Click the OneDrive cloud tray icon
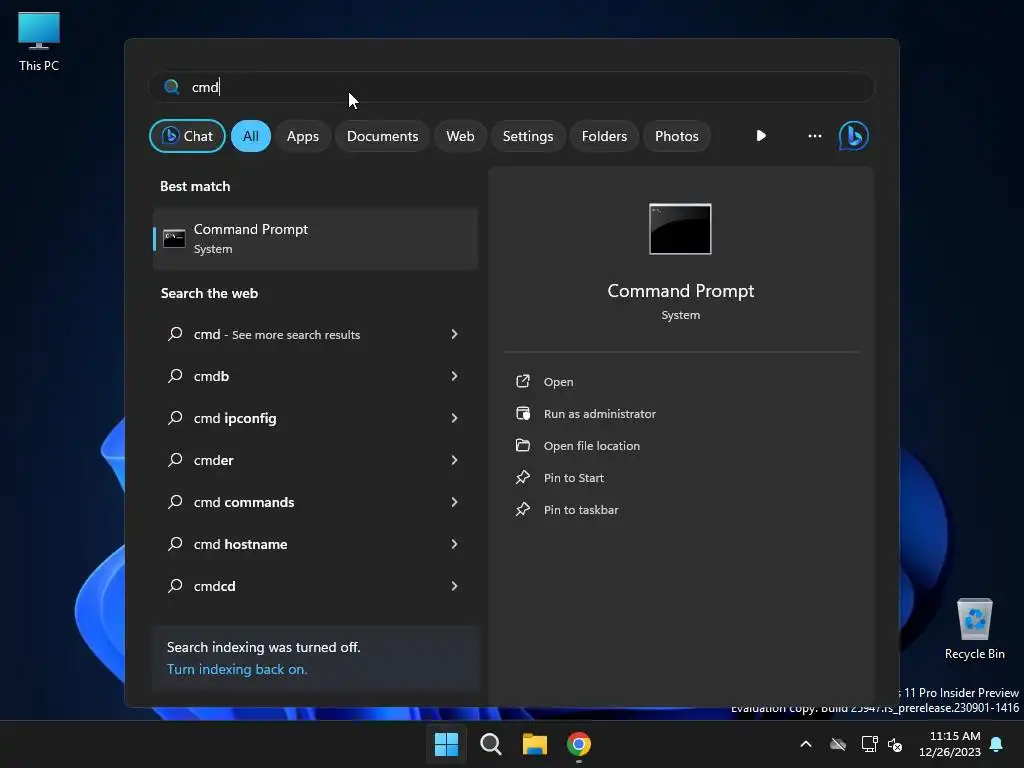1024x768 pixels. (838, 744)
